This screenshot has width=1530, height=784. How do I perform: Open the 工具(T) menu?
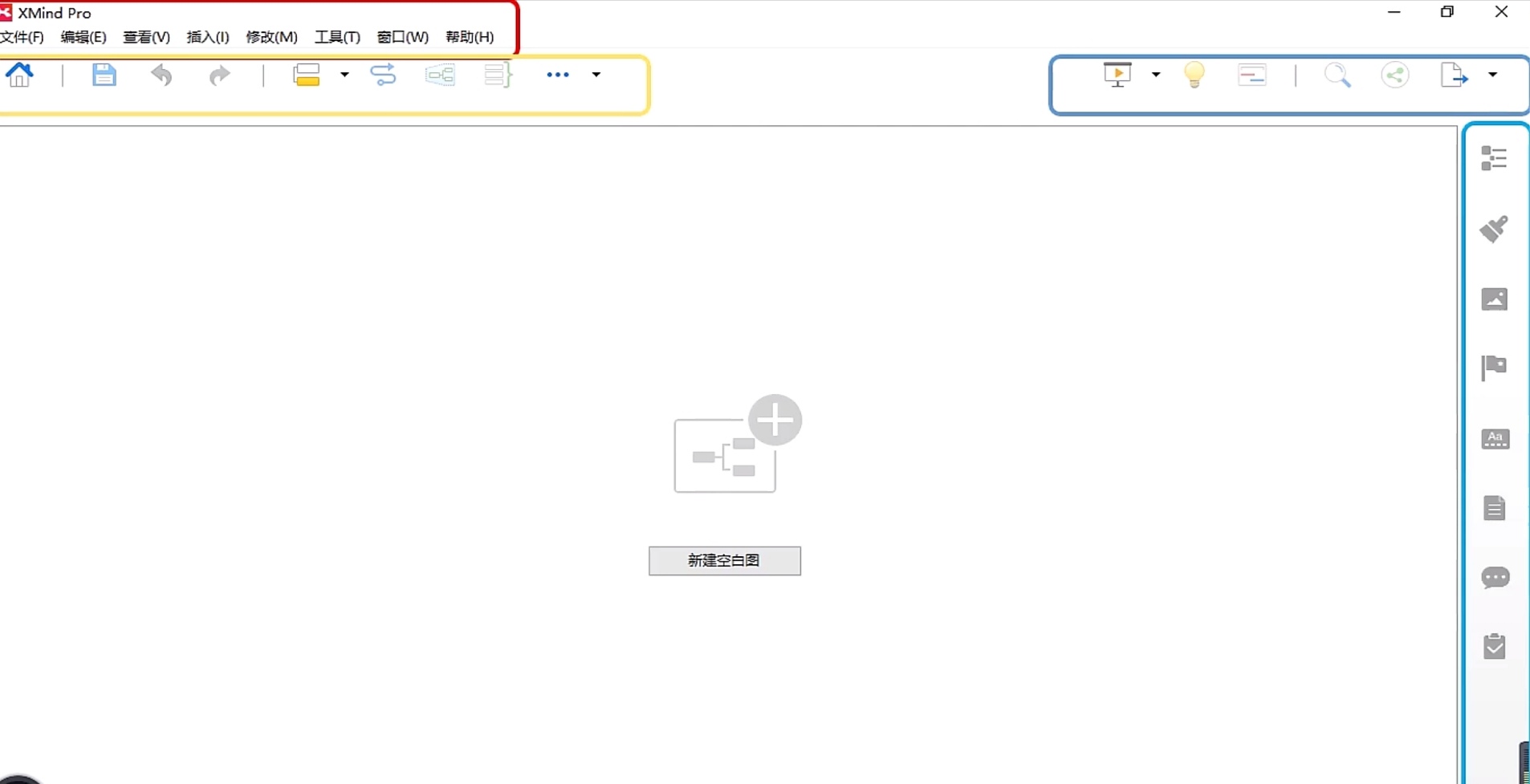[x=337, y=37]
